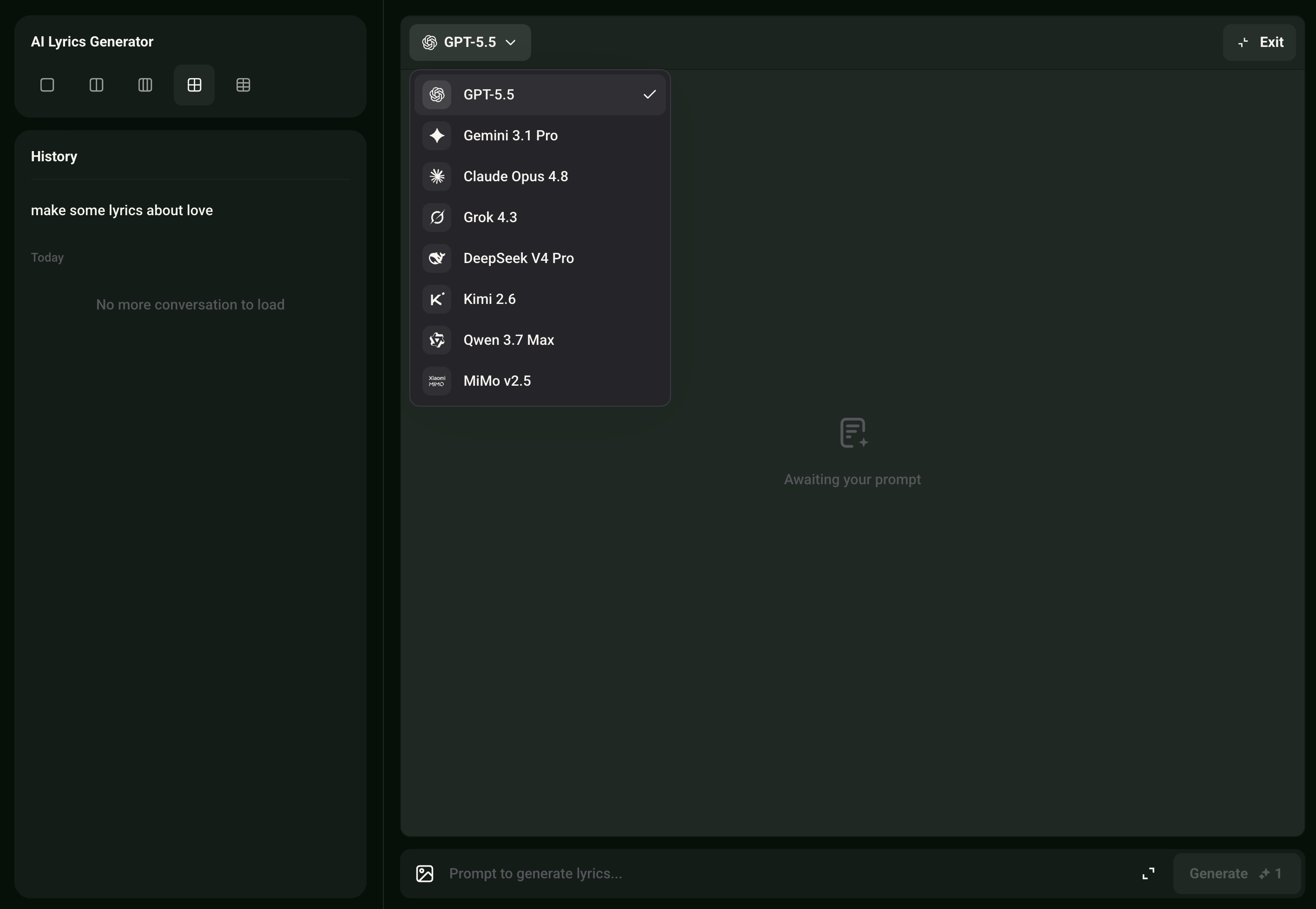The height and width of the screenshot is (909, 1316).
Task: Choose the checked GPT-5.5 option
Action: click(540, 94)
